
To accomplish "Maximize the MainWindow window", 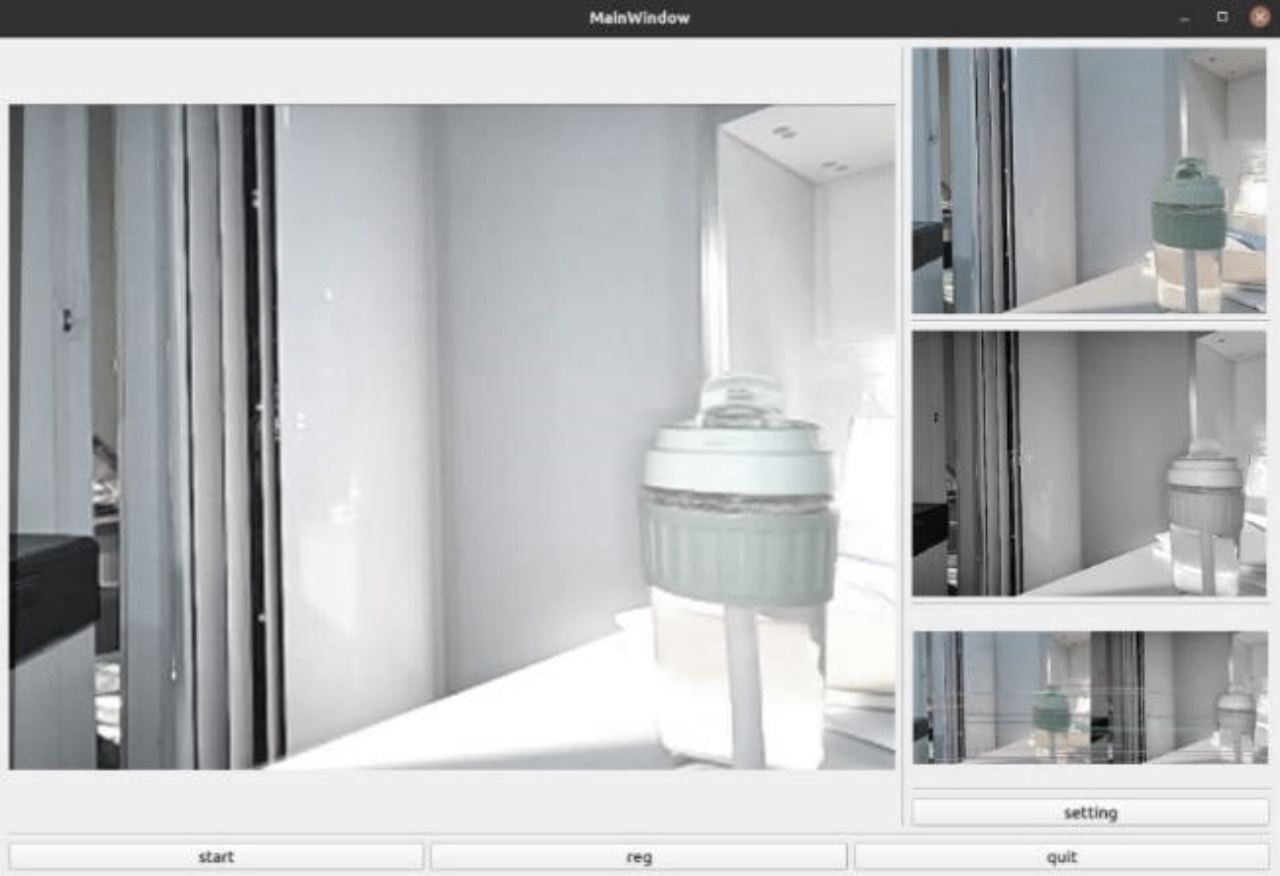I will tap(1222, 18).
